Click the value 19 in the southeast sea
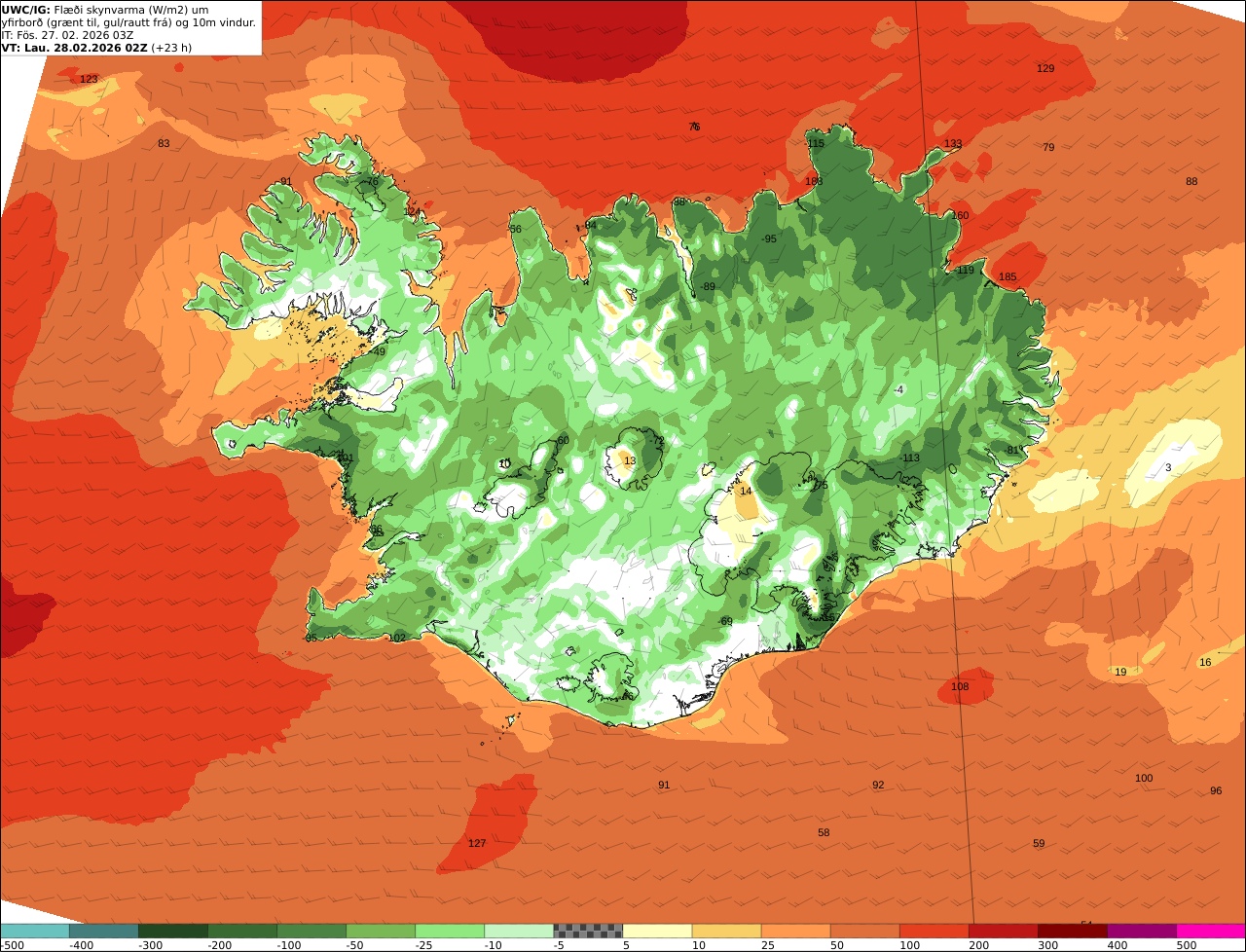The width and height of the screenshot is (1246, 952). click(1120, 672)
